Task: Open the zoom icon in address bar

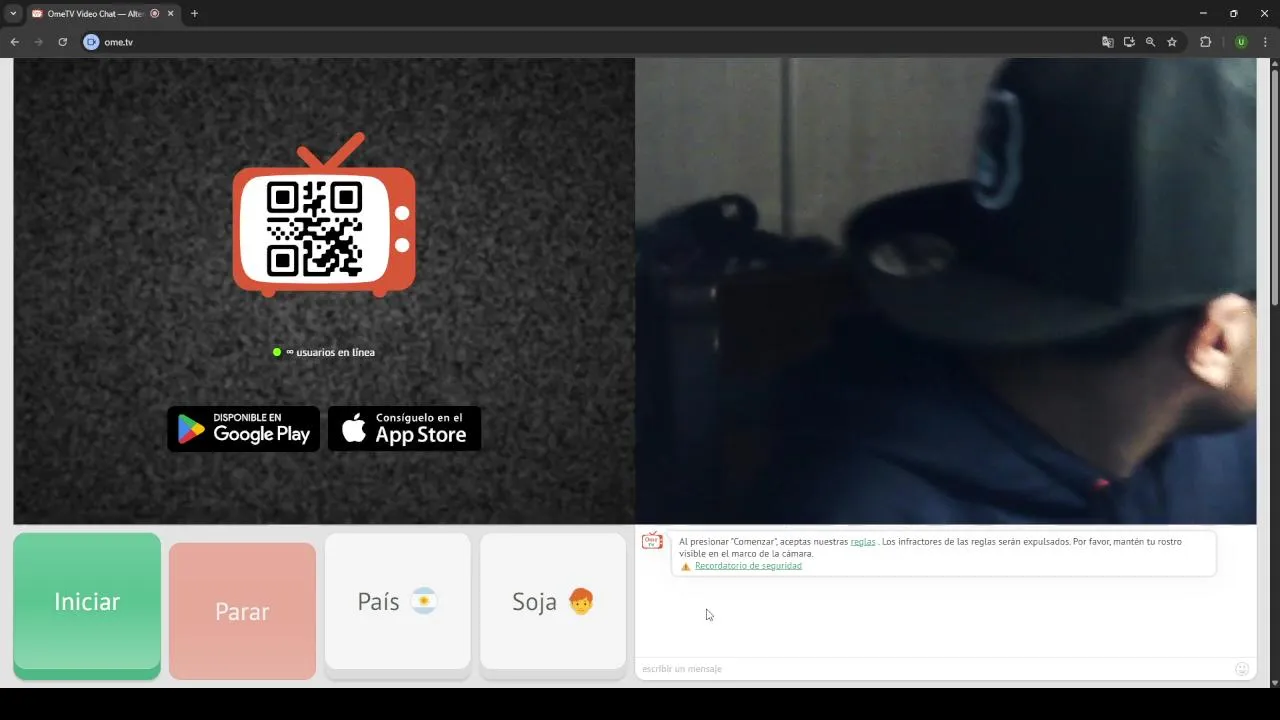Action: pos(1150,42)
